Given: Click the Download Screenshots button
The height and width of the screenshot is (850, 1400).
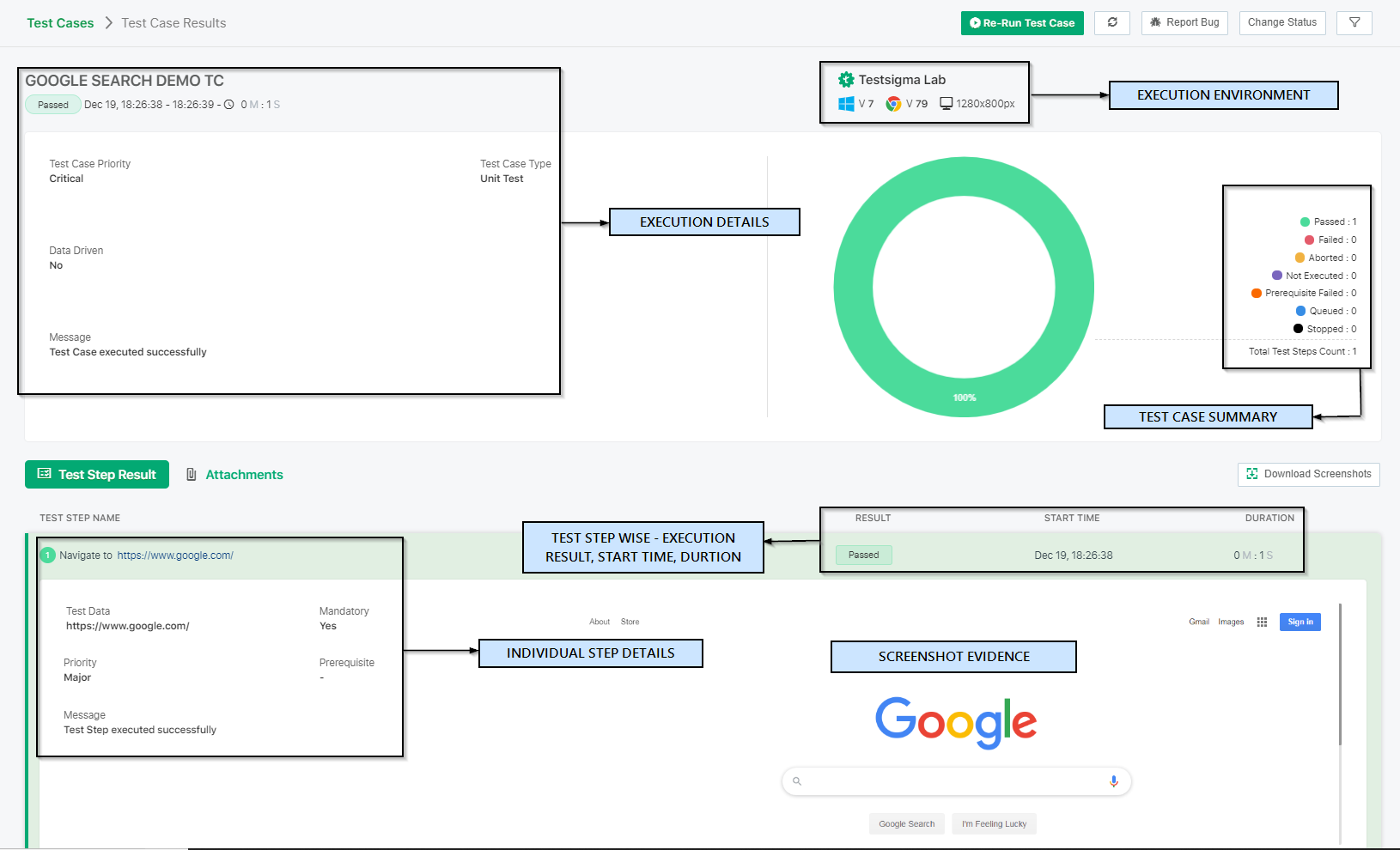Looking at the screenshot, I should coord(1308,474).
